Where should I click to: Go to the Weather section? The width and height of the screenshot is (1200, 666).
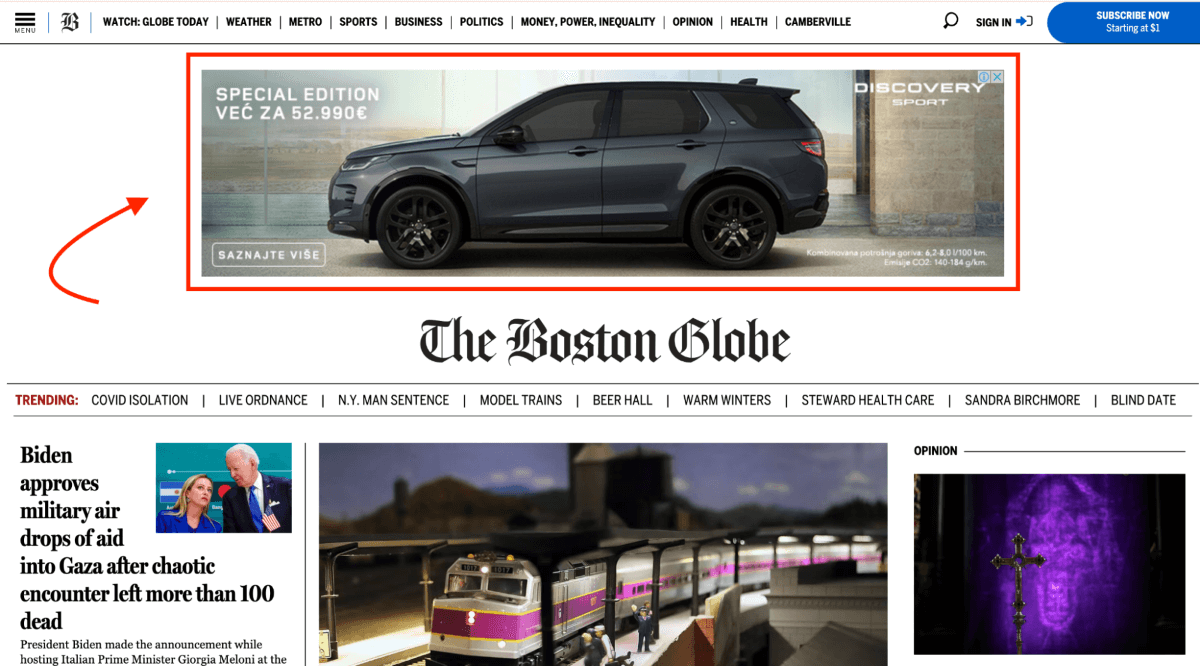(x=248, y=22)
